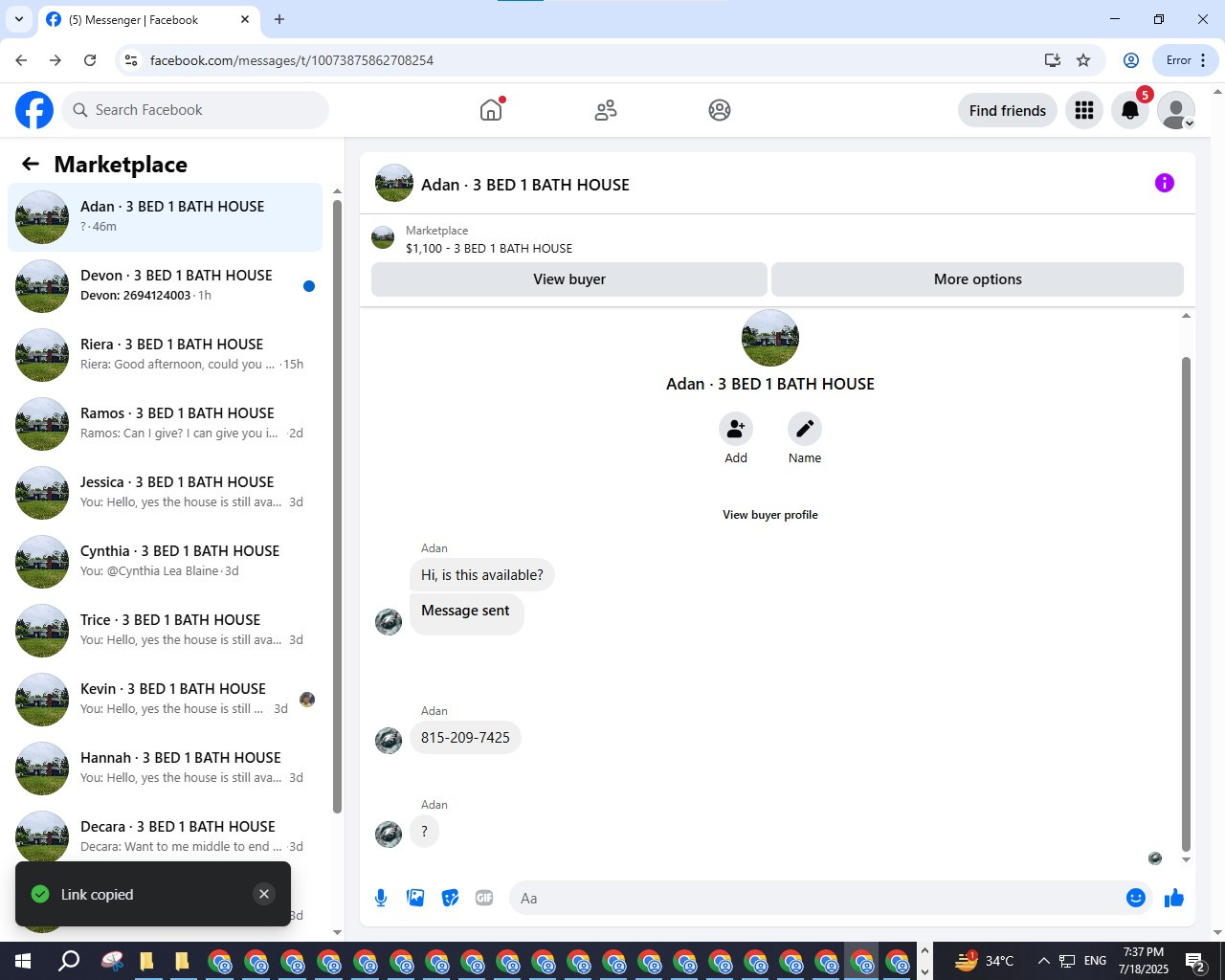This screenshot has width=1225, height=980.
Task: Open the Friends icon in top navigation
Action: coord(606,110)
